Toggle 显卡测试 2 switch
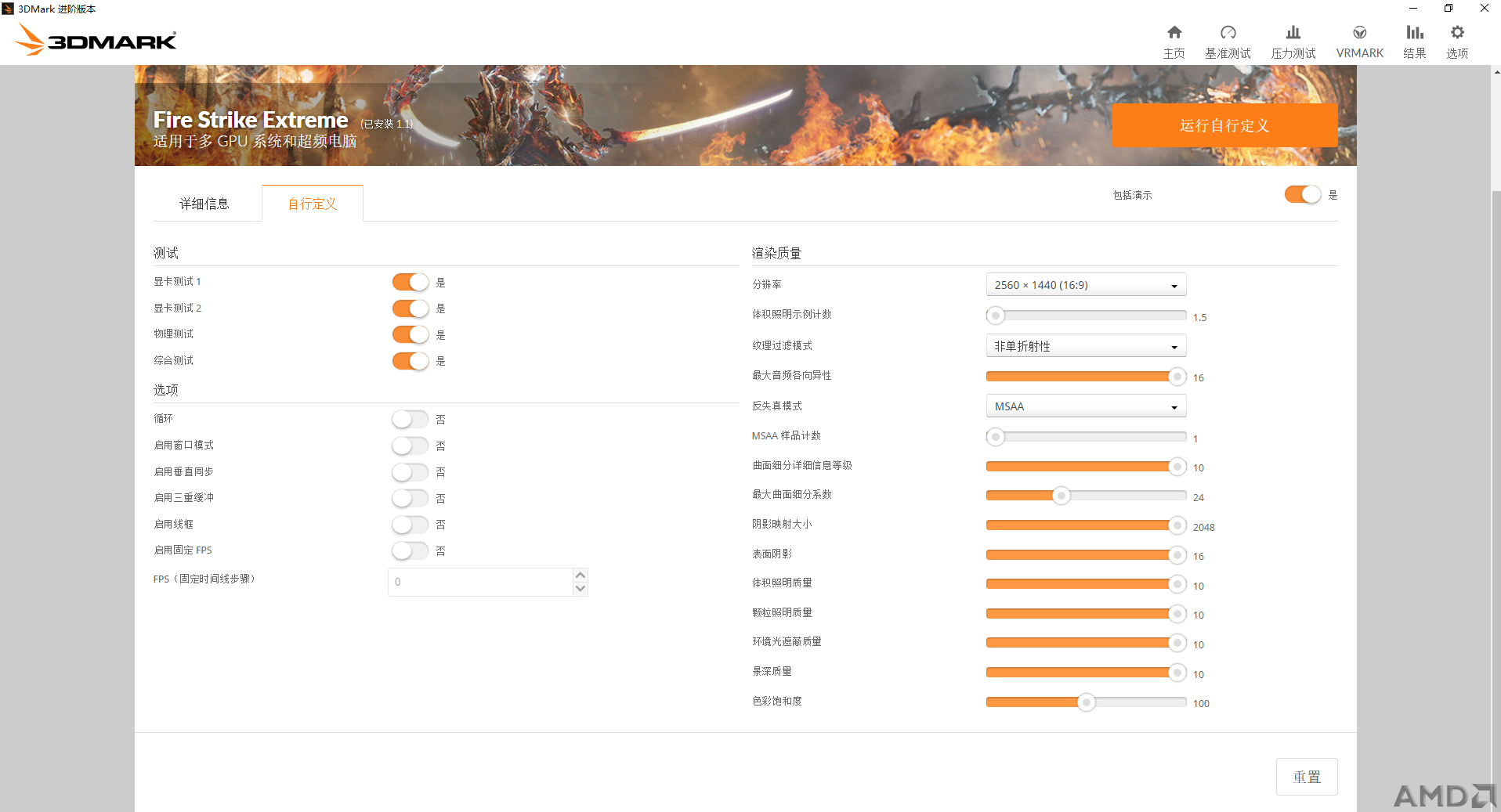This screenshot has width=1501, height=812. (x=411, y=309)
